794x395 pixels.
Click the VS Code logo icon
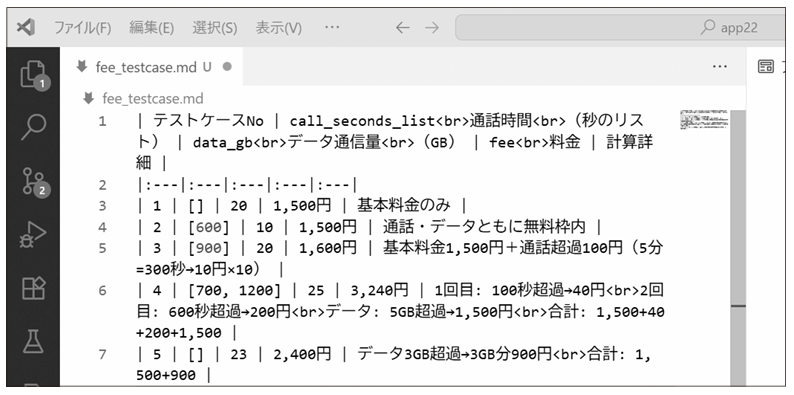26,27
